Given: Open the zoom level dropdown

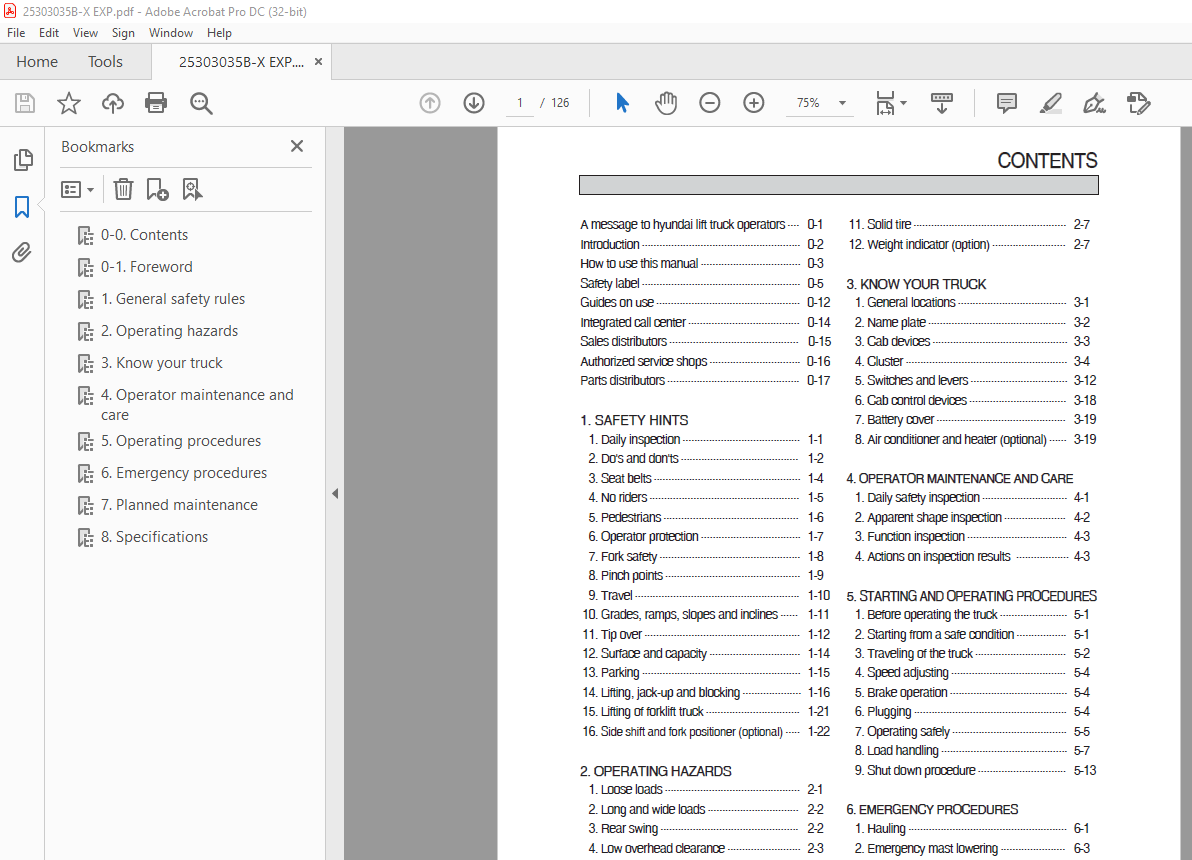Looking at the screenshot, I should coord(842,103).
